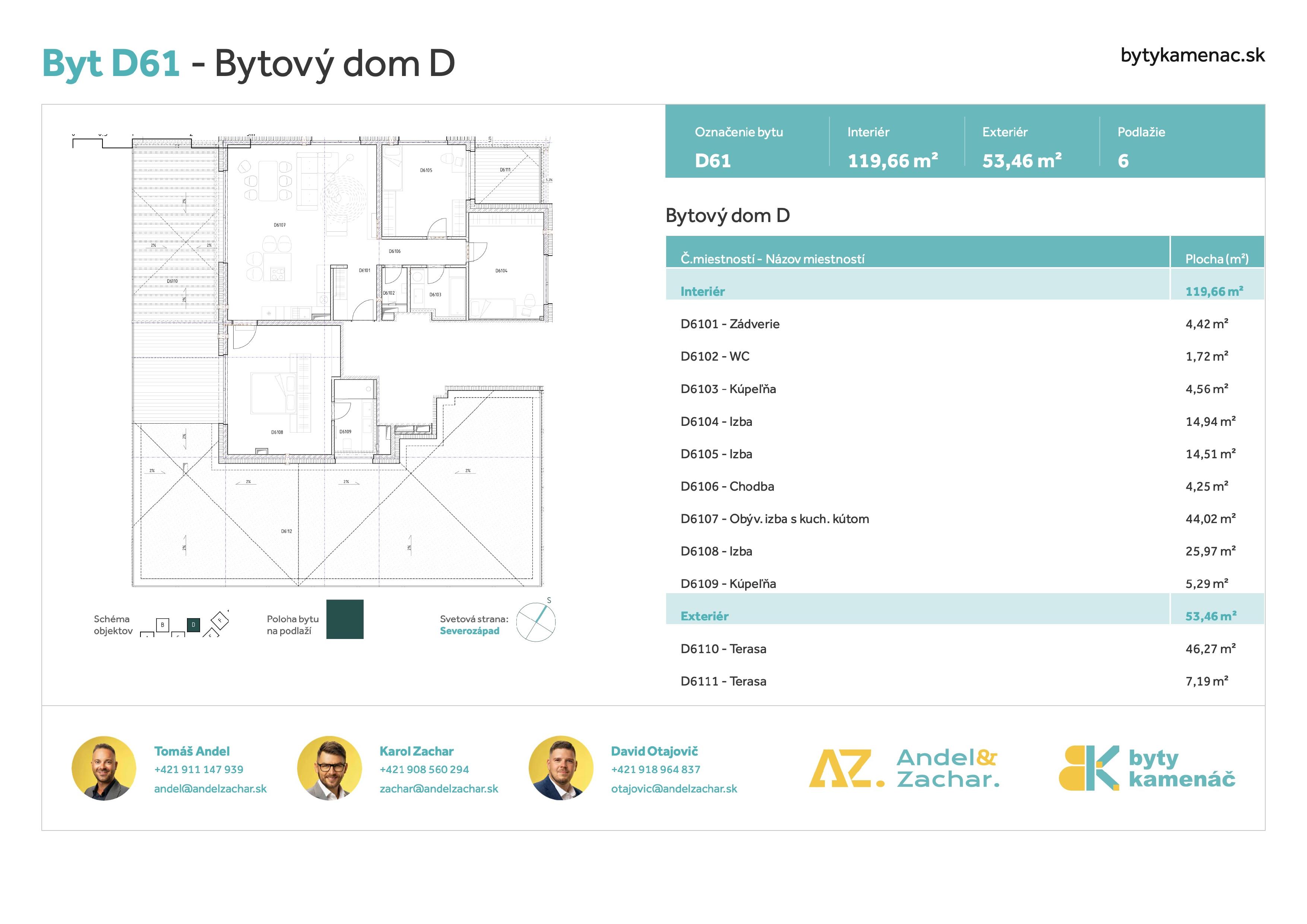Select building B in object schema

162,624
